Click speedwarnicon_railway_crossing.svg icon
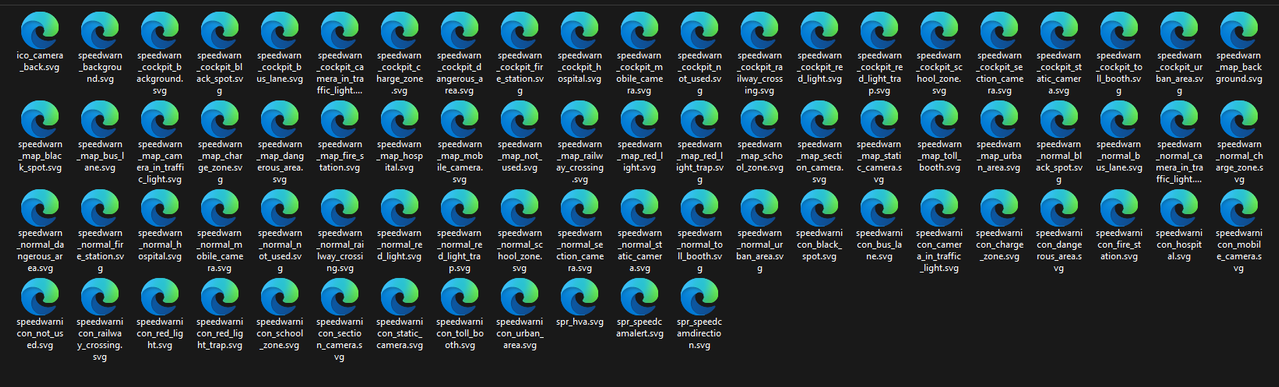The height and width of the screenshot is (387, 1279). point(100,297)
